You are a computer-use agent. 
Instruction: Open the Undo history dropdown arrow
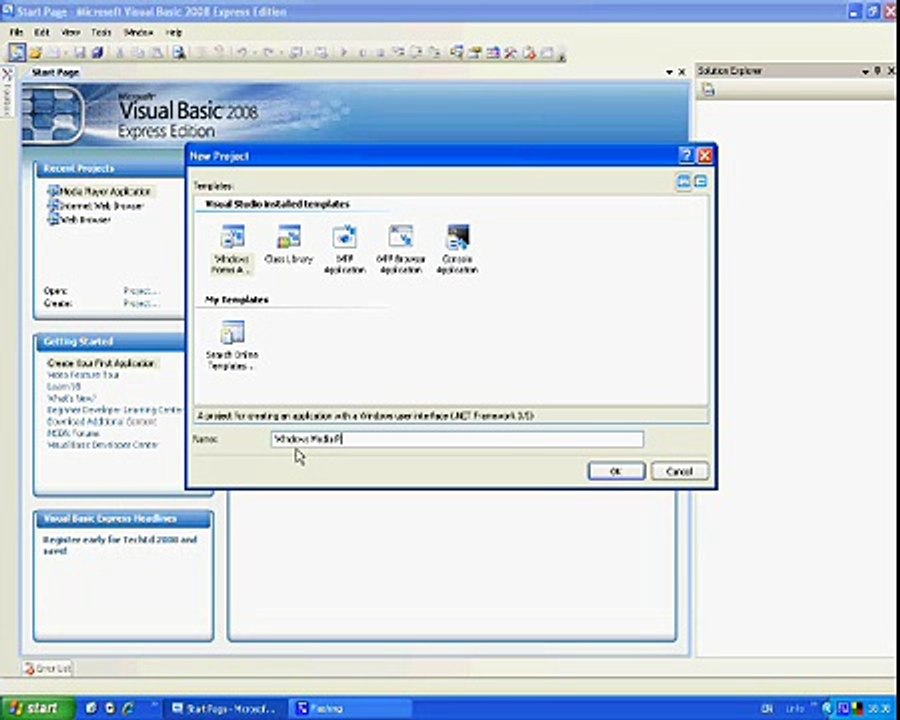(x=254, y=53)
